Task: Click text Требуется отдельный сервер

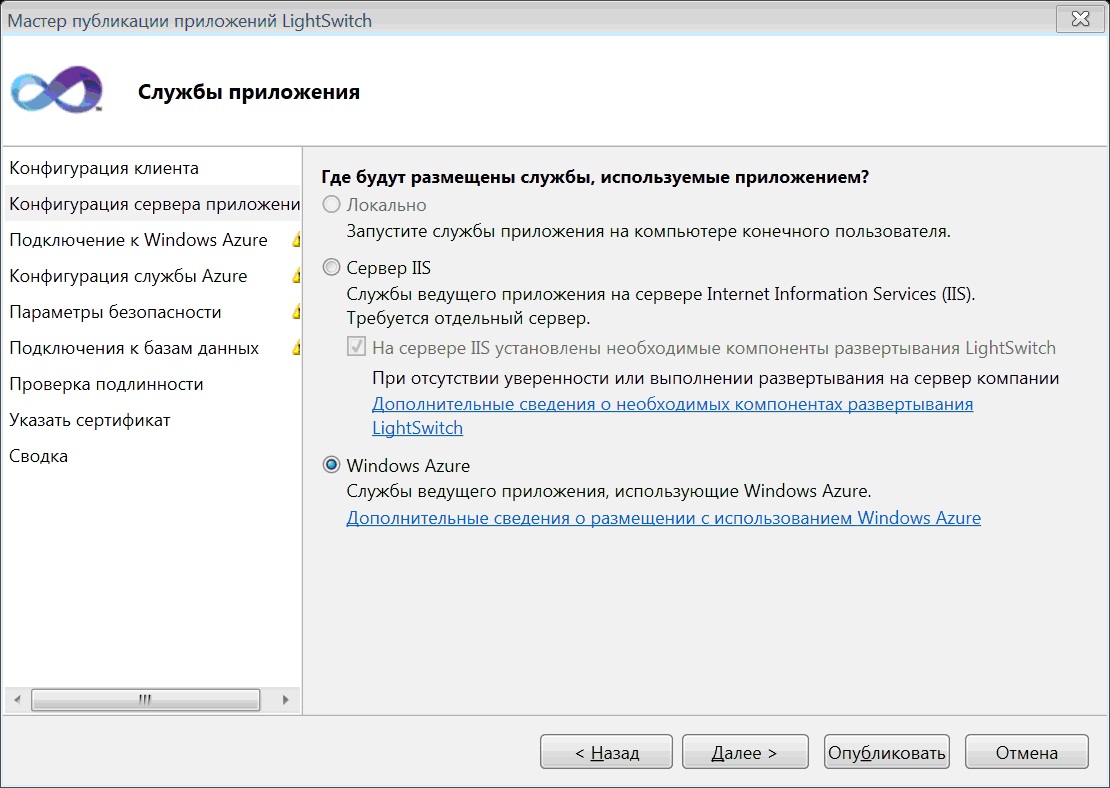Action: point(468,319)
